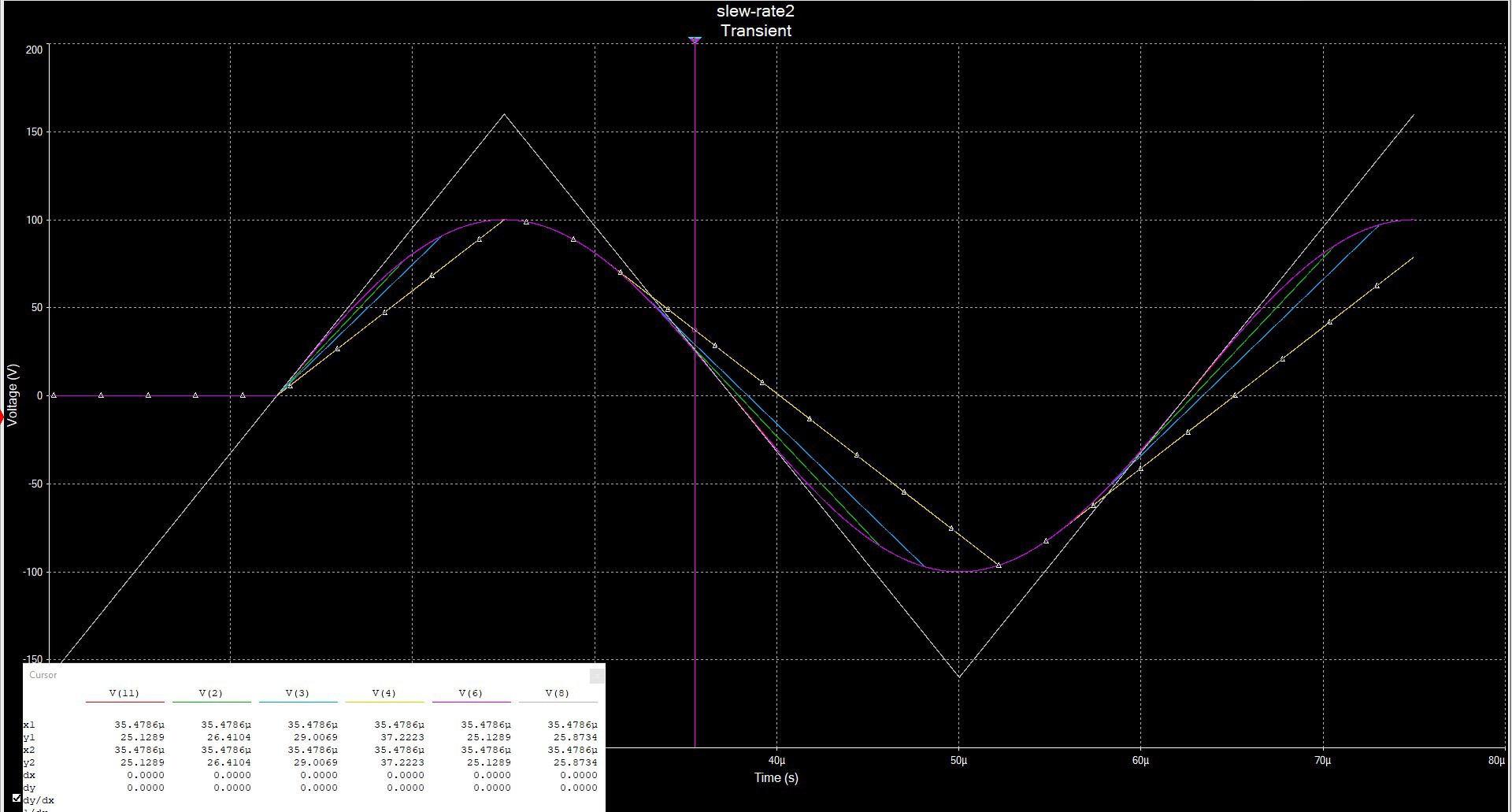Click the purple color line under V(6)
The height and width of the screenshot is (812, 1512).
471,702
